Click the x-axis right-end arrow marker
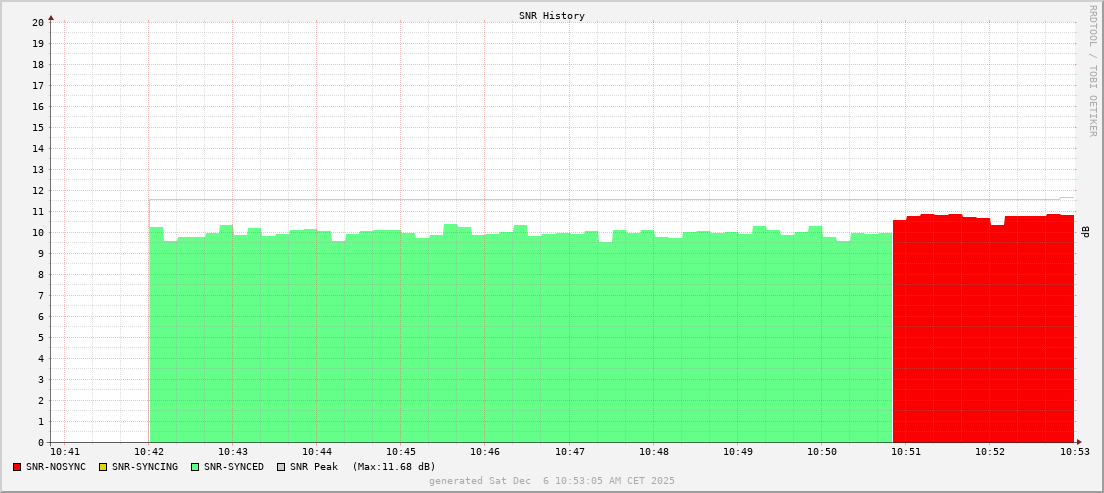 click(x=1079, y=442)
